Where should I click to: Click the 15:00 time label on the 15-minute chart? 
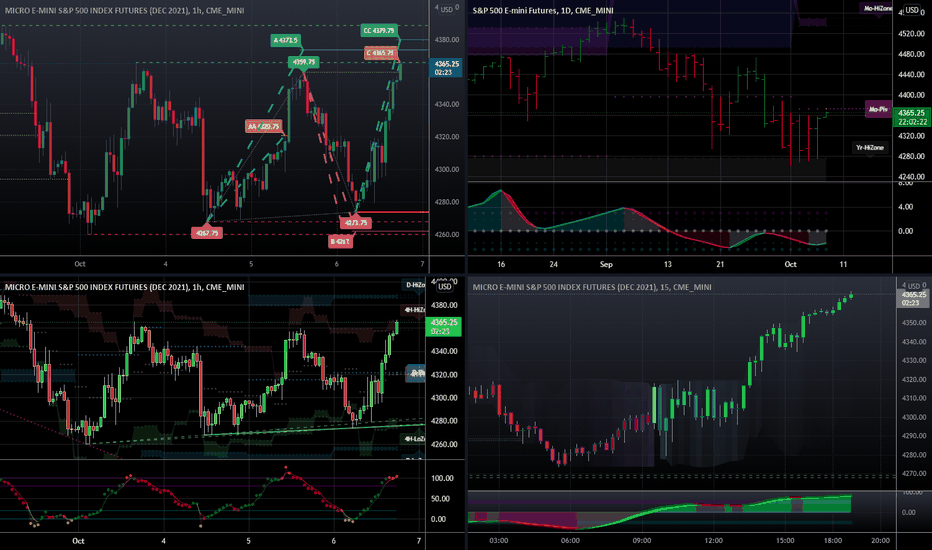coord(785,540)
